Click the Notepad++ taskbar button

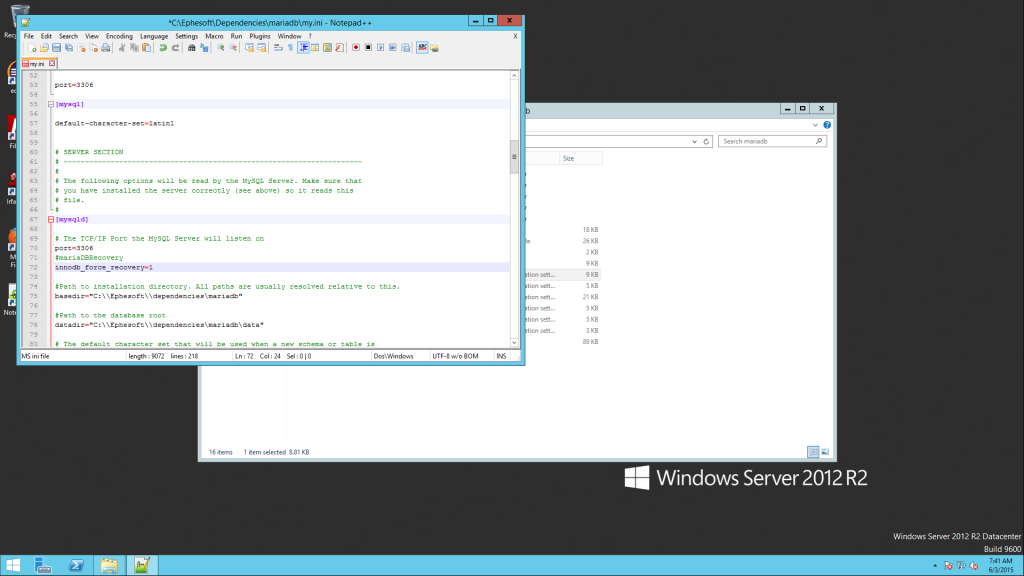coord(142,566)
